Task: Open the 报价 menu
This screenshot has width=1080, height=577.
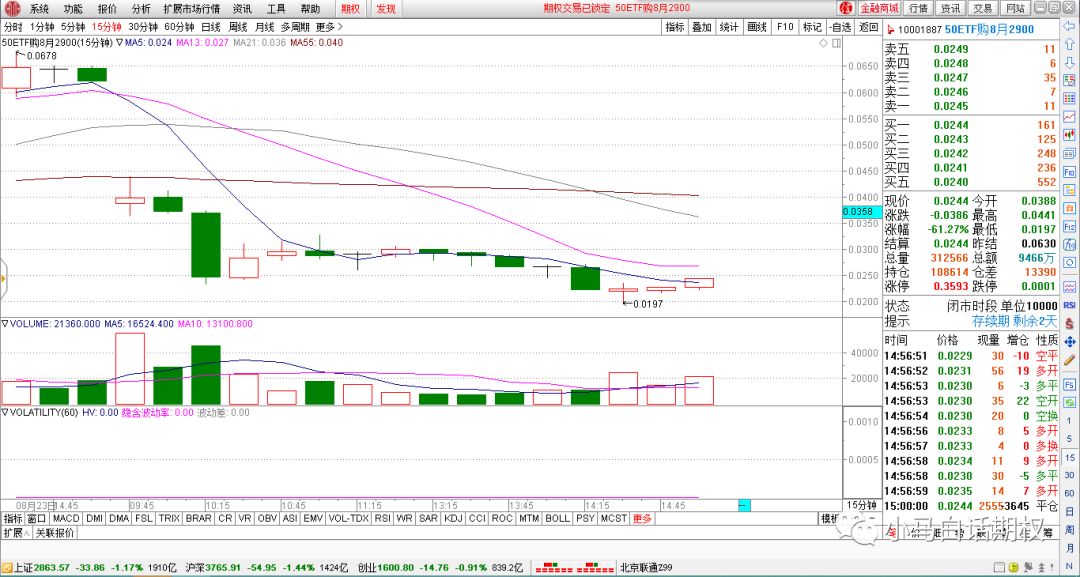Action: [107, 9]
